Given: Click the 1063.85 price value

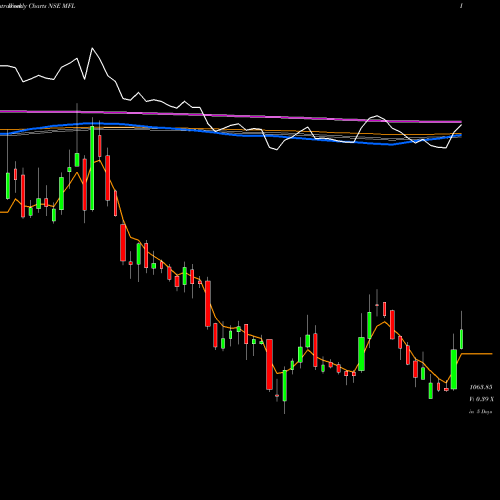Looking at the screenshot, I should pos(481,387).
